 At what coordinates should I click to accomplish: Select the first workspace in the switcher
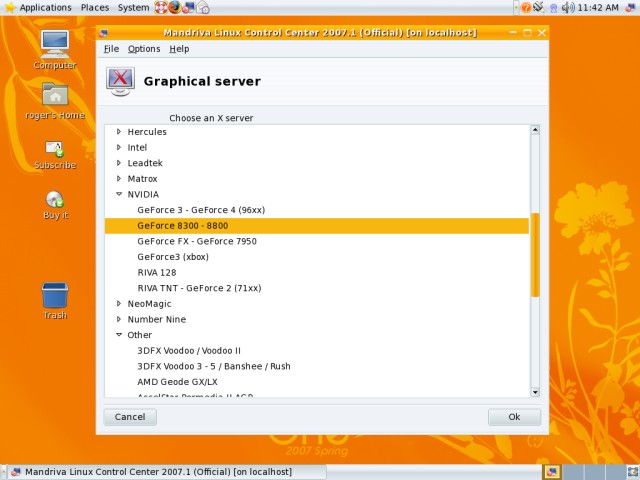[x=552, y=472]
